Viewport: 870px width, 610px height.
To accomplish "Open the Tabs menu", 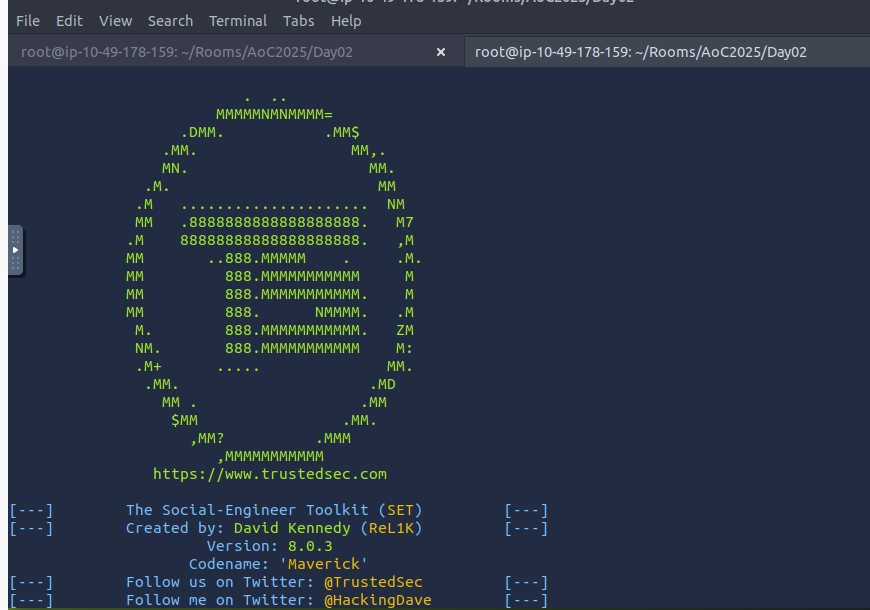I will point(299,21).
